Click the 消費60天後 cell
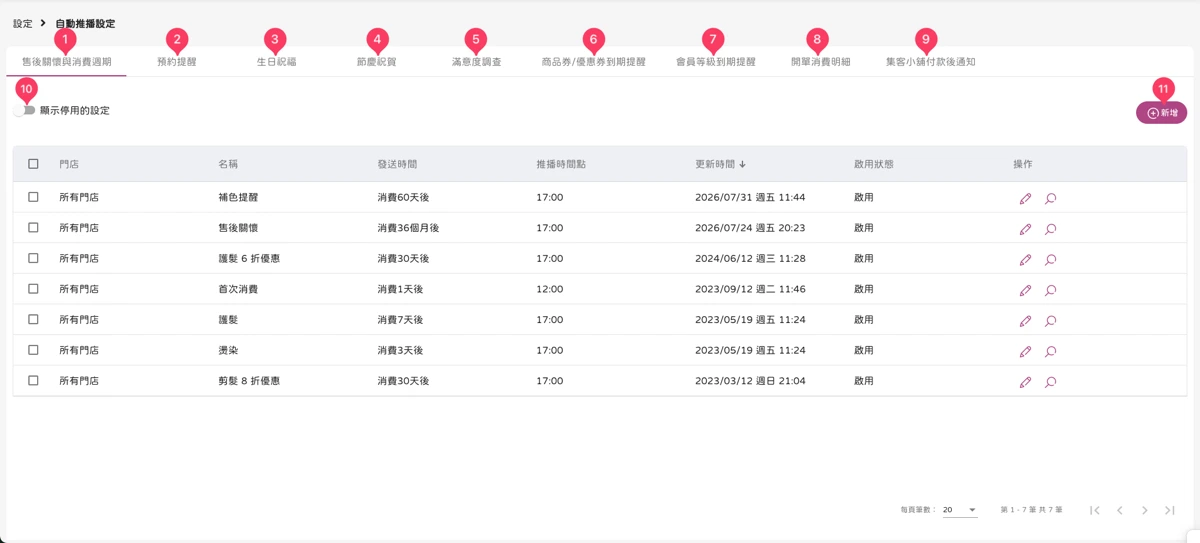 click(x=403, y=197)
